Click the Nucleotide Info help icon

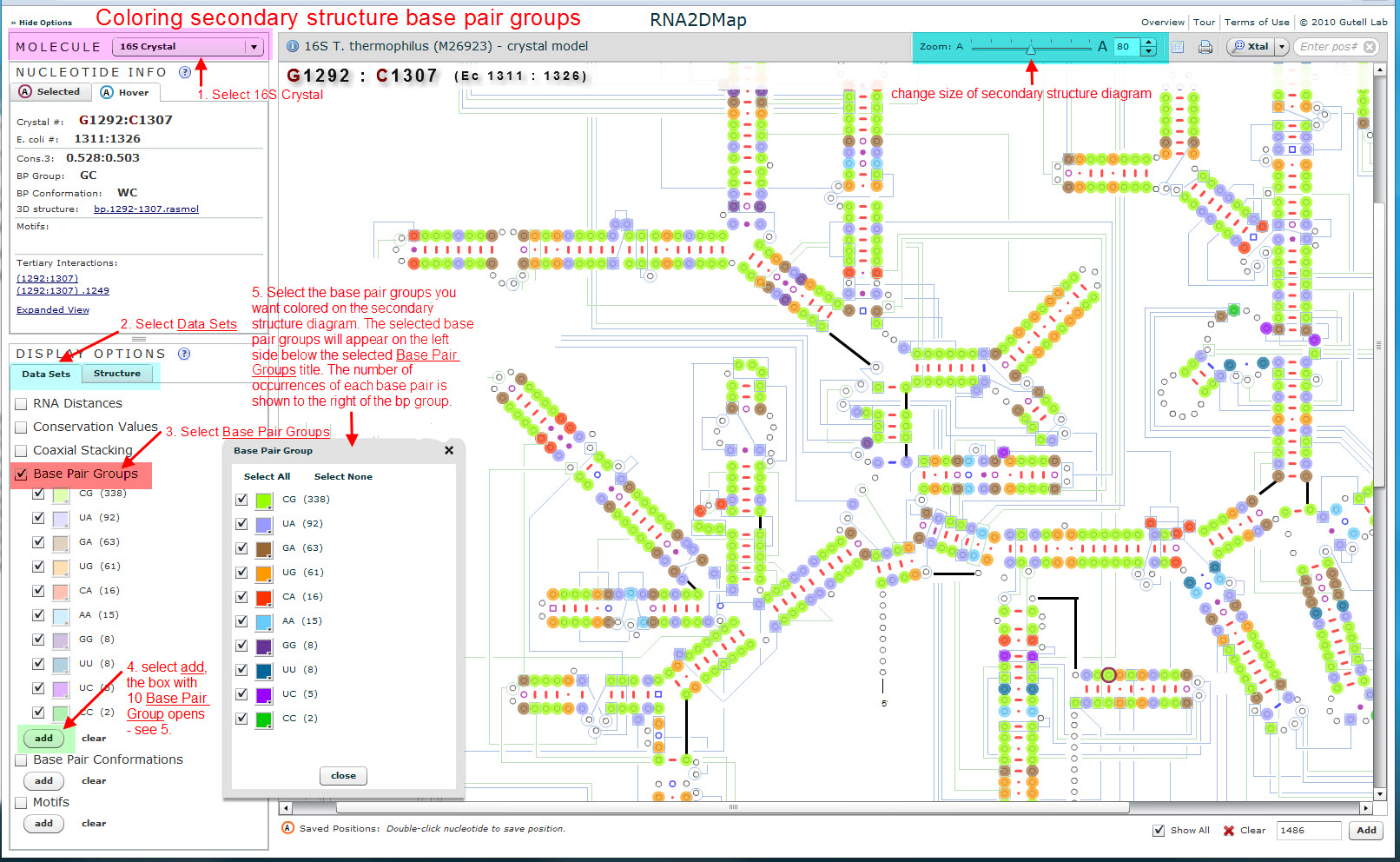tap(184, 72)
